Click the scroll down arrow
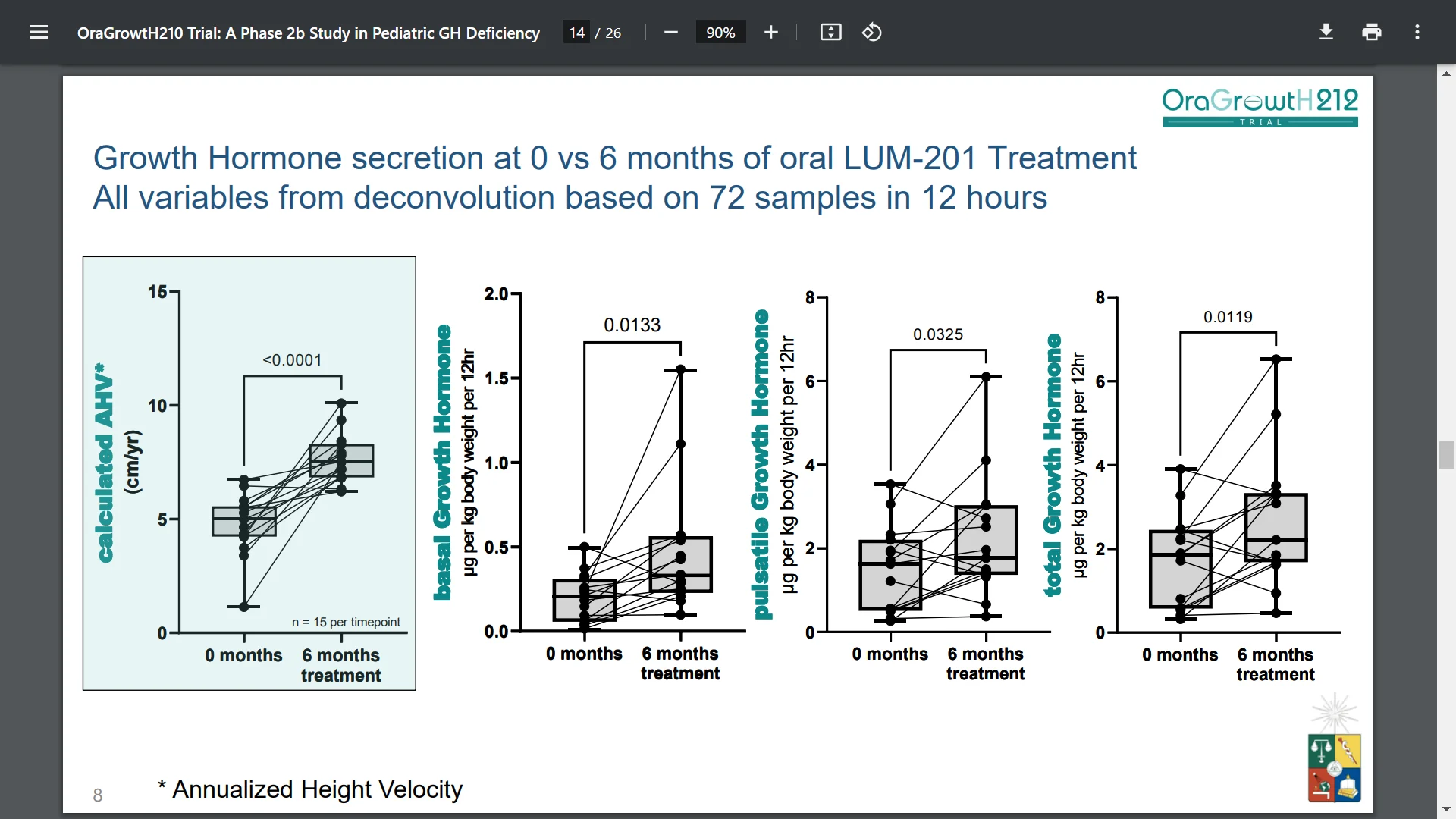 tap(1446, 809)
